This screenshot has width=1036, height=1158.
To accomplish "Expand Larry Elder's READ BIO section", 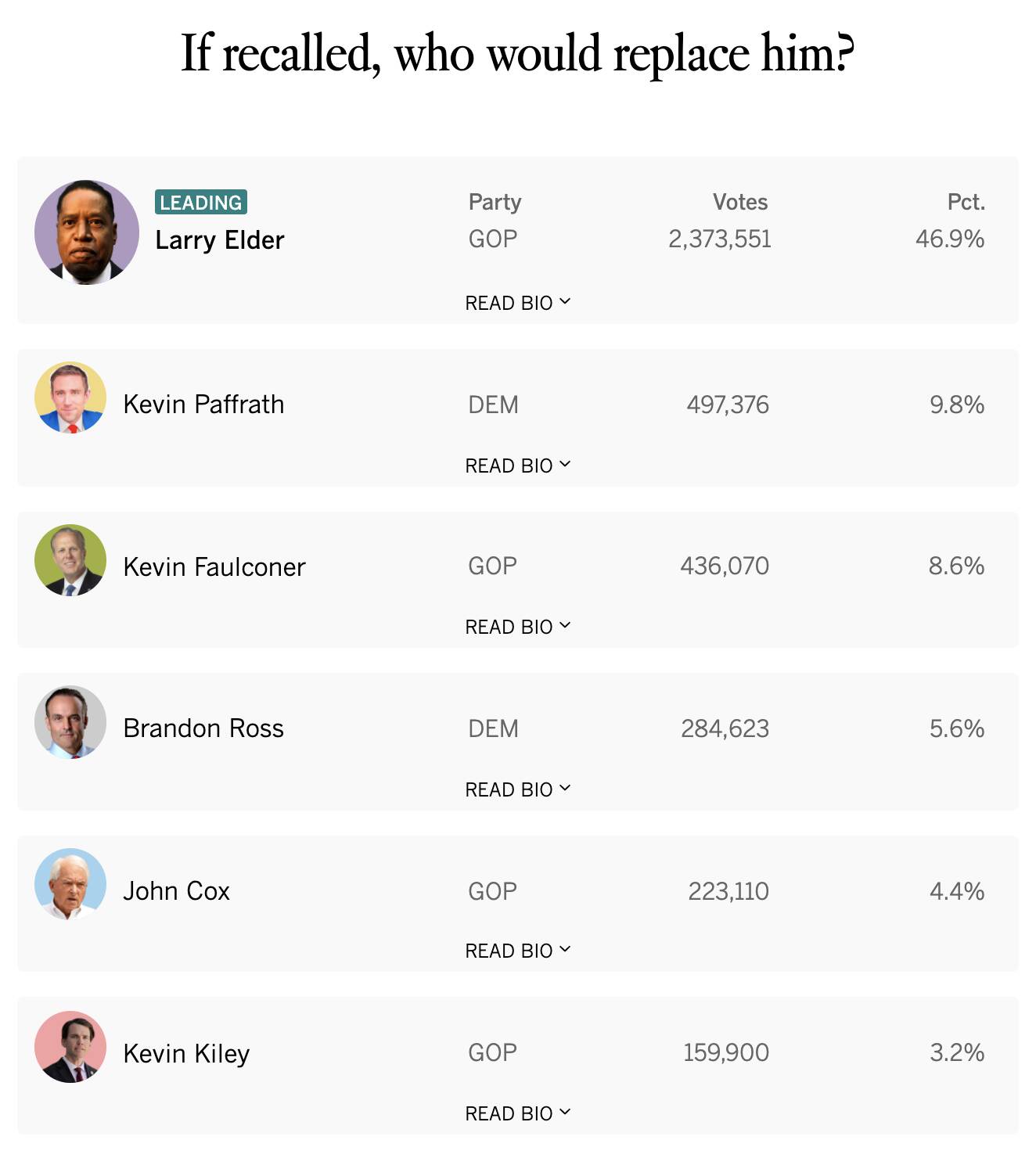I will pyautogui.click(x=517, y=303).
